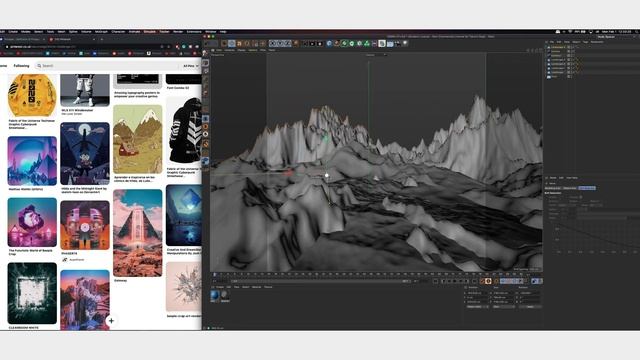The height and width of the screenshot is (360, 640).
Task: Toggle enable checkmark of topmost Object Manager object
Action: coord(573,47)
